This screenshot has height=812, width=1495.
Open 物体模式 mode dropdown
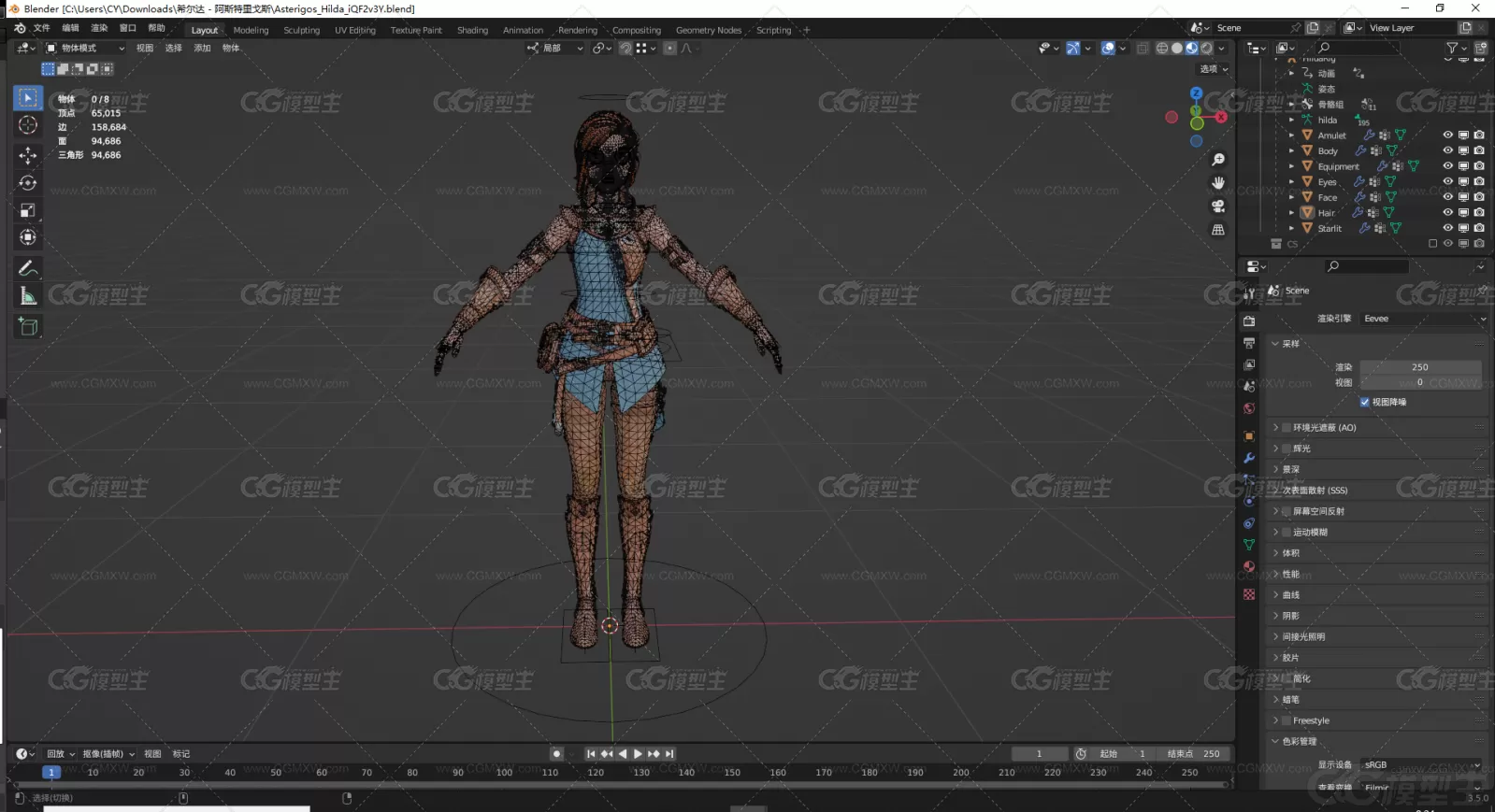point(85,49)
